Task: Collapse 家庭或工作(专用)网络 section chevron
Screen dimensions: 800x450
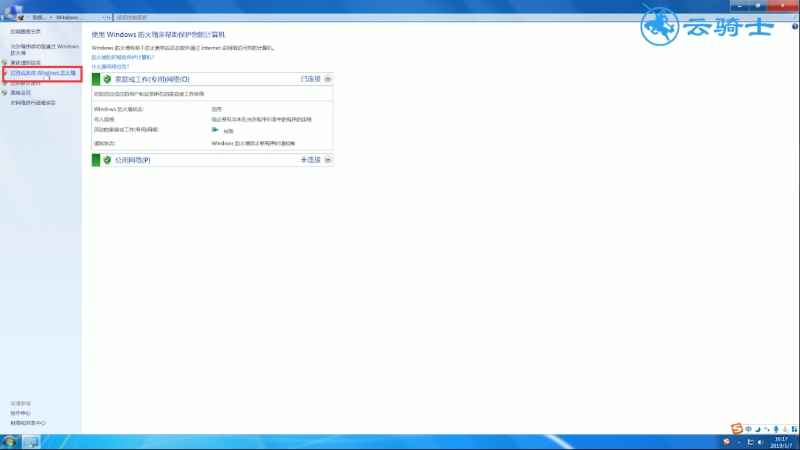Action: [328, 79]
